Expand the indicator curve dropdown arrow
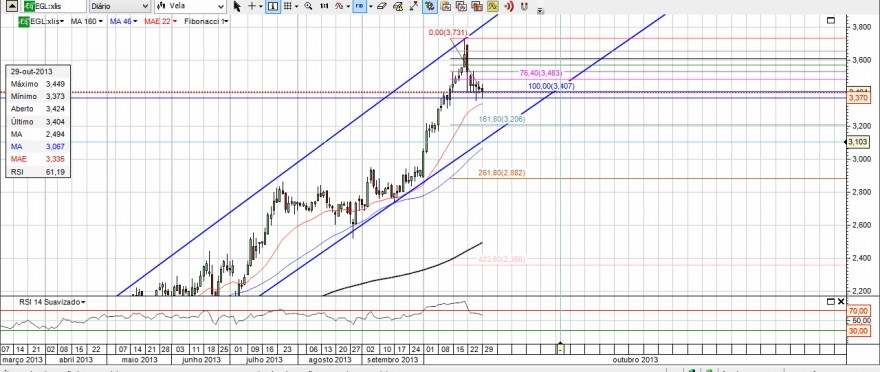This screenshot has width=880, height=372. [x=349, y=7]
